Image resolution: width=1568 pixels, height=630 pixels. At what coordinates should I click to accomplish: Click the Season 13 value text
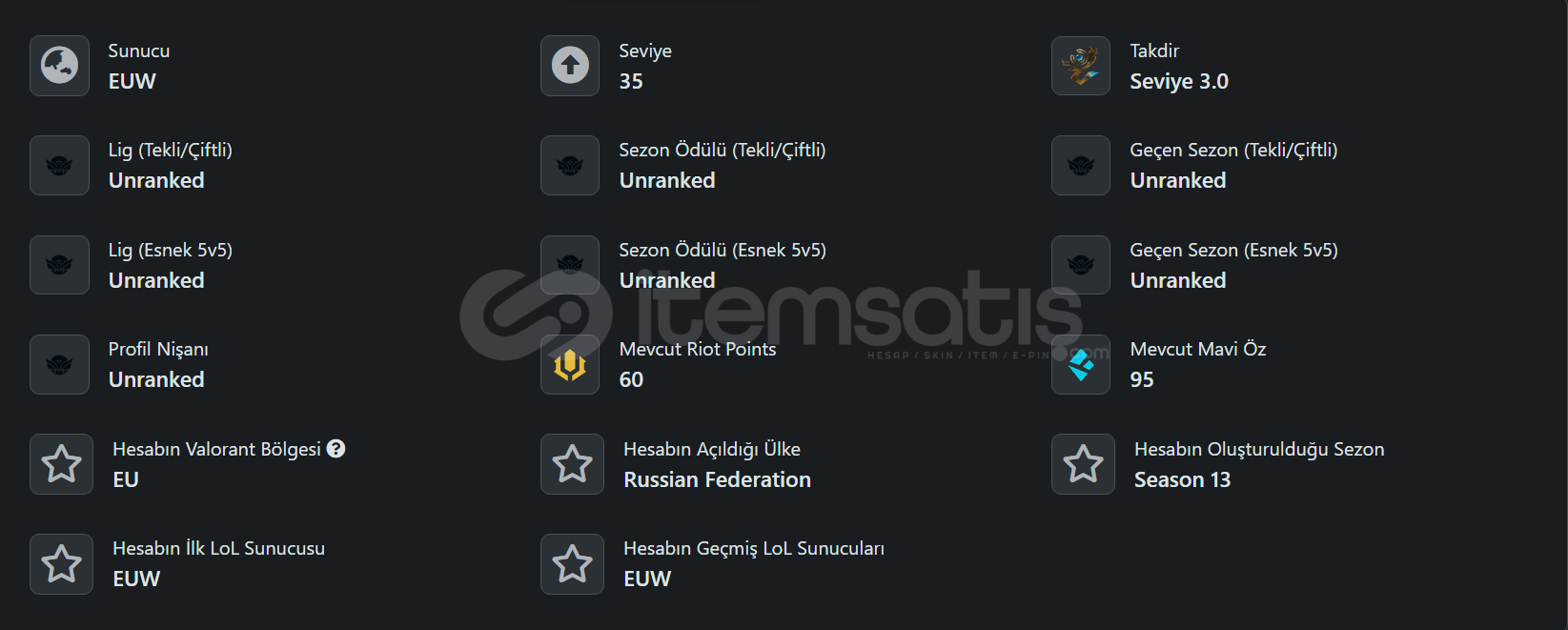(1182, 479)
